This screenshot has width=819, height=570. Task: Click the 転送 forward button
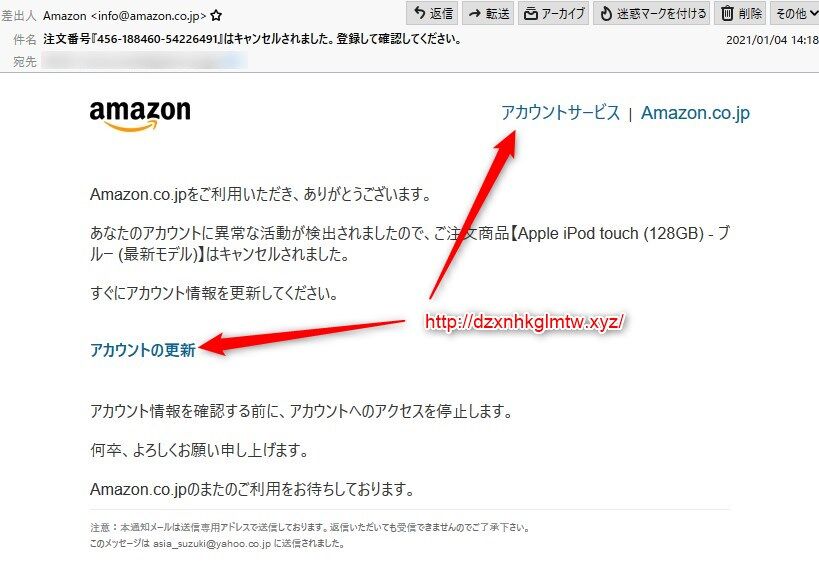[x=488, y=13]
